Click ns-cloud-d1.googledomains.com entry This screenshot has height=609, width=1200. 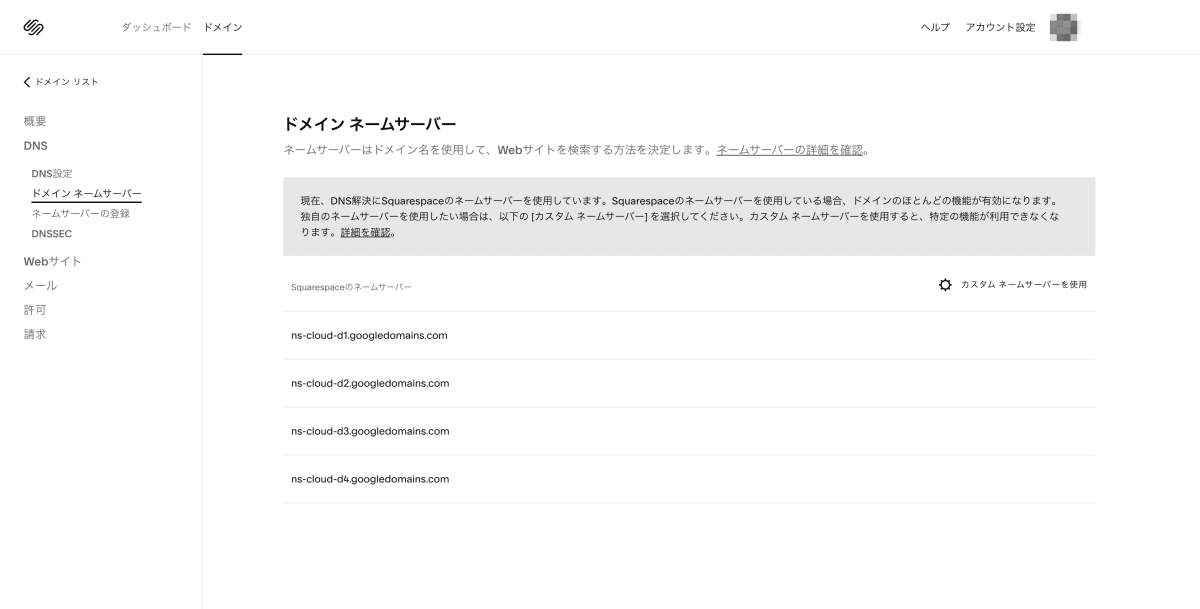point(689,335)
